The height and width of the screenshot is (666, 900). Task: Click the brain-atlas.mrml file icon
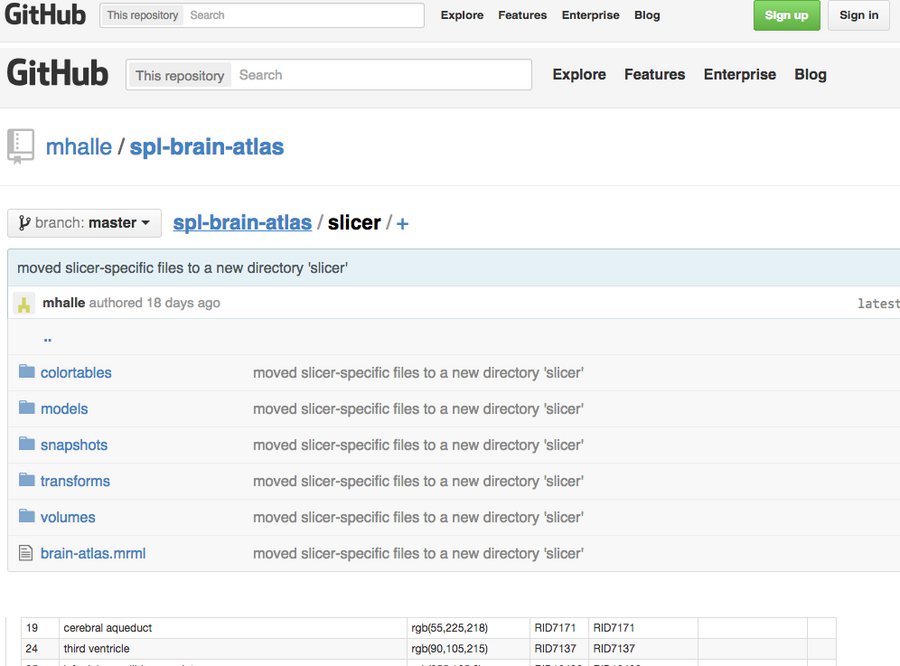click(x=27, y=553)
